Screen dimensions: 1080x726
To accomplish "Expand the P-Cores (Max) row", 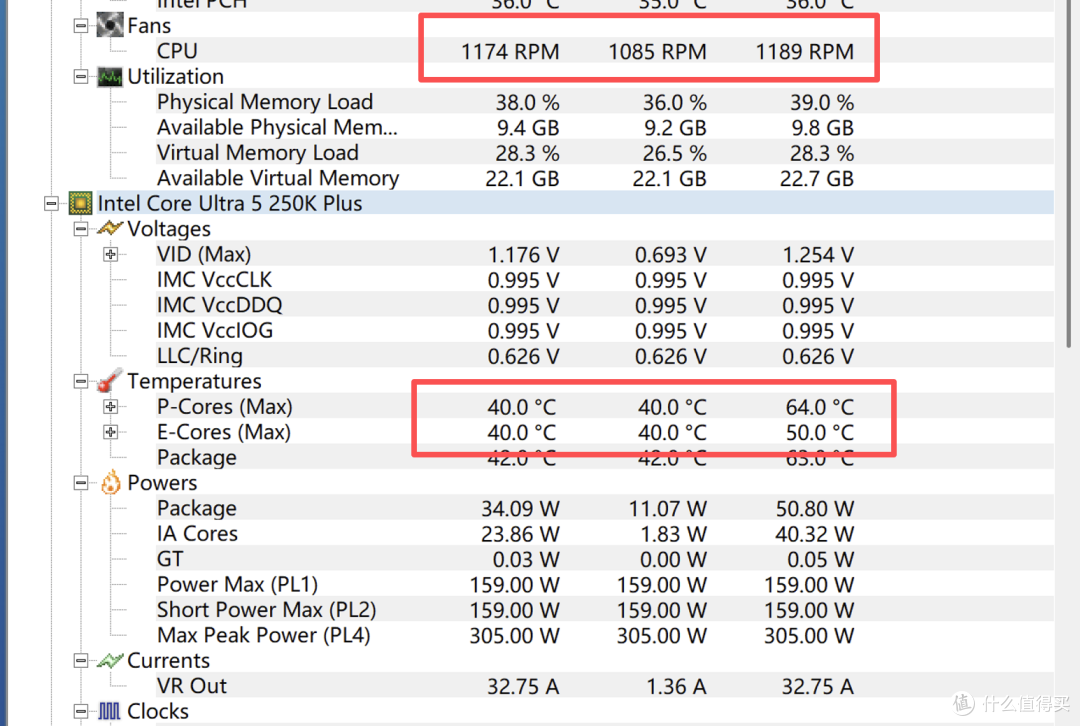I will click(x=110, y=406).
